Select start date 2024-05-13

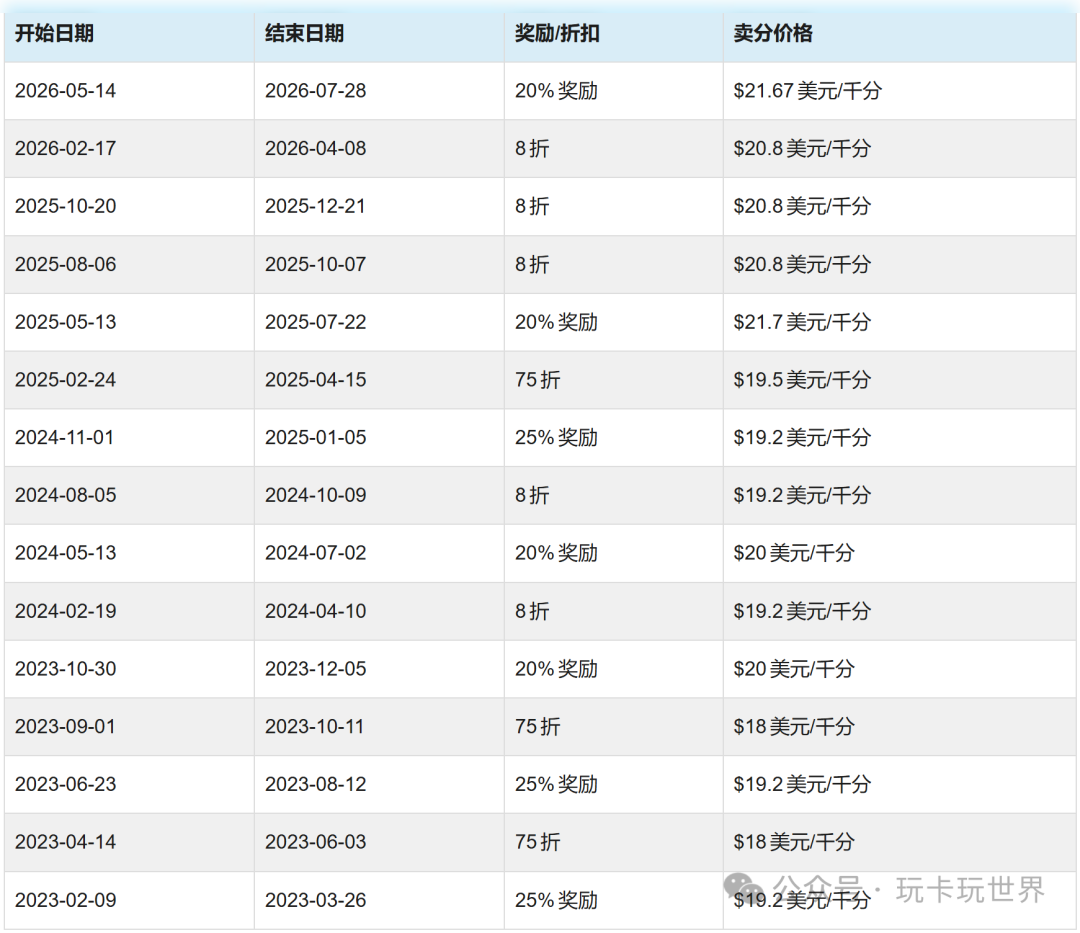[65, 554]
